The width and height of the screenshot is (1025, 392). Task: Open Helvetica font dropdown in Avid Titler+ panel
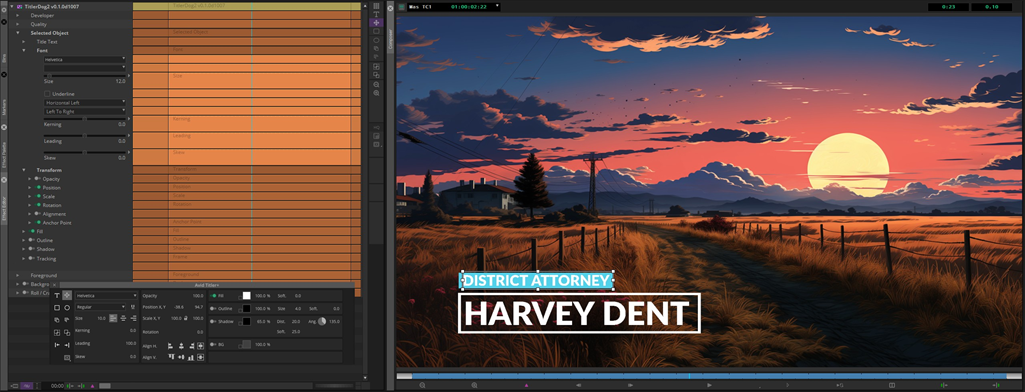click(106, 296)
